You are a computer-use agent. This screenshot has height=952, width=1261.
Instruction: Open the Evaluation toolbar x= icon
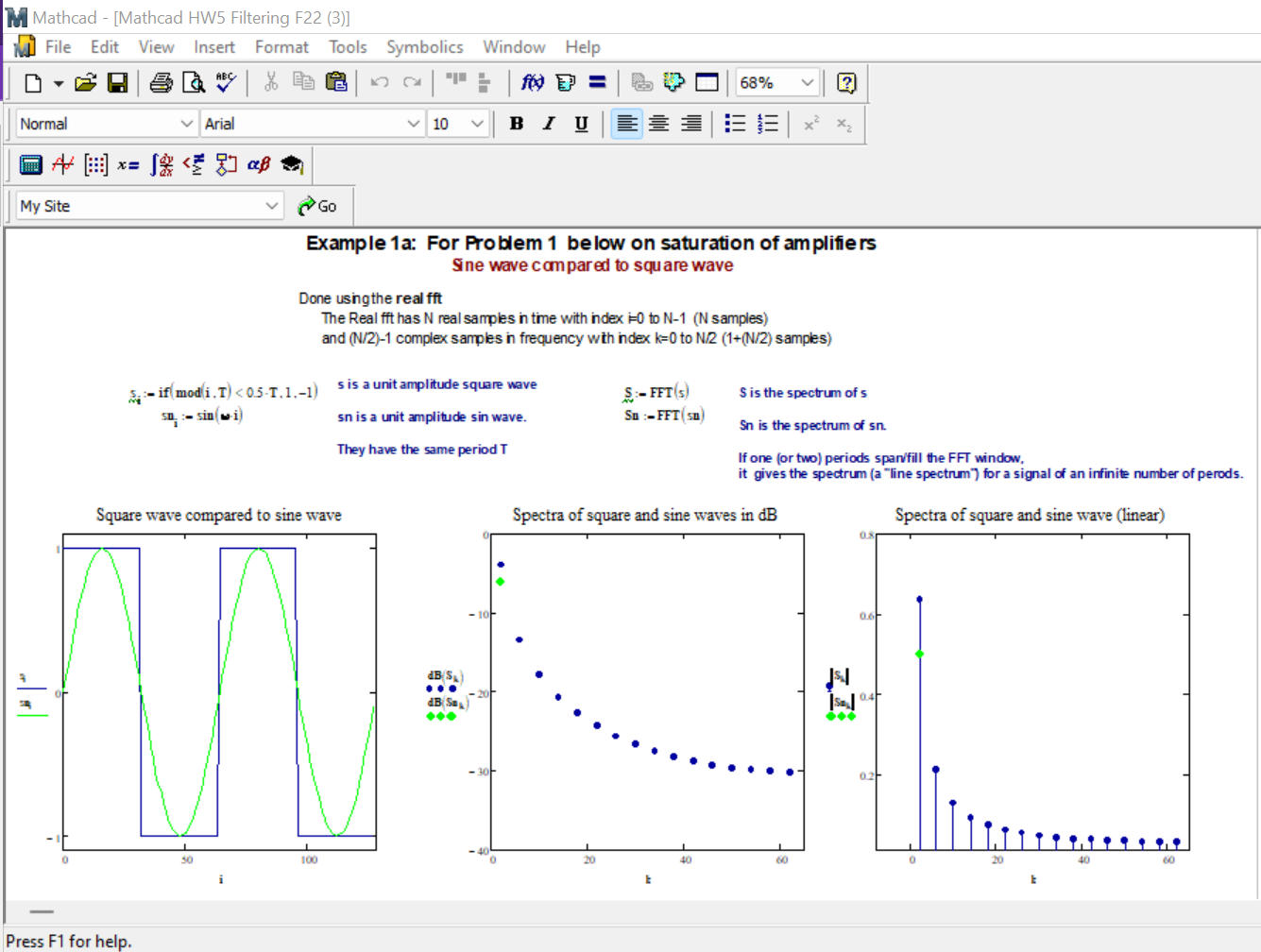pos(128,164)
